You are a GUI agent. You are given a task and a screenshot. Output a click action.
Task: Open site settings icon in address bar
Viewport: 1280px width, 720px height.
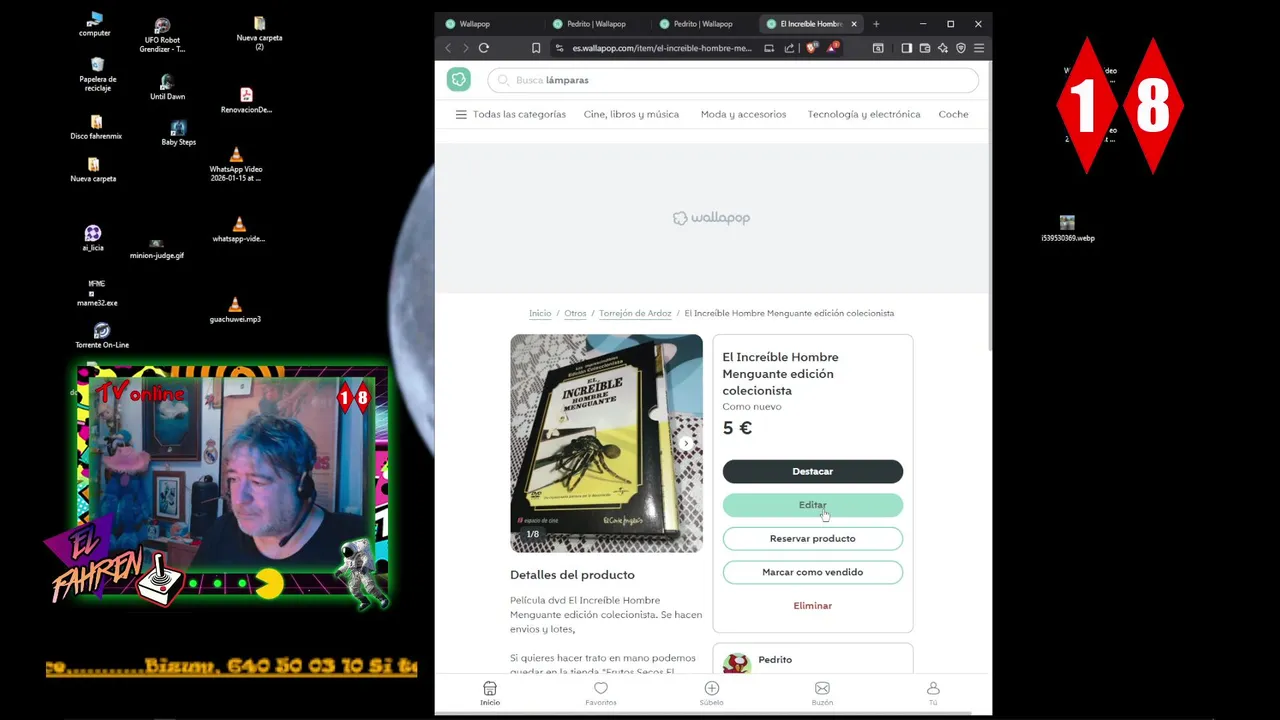(560, 48)
